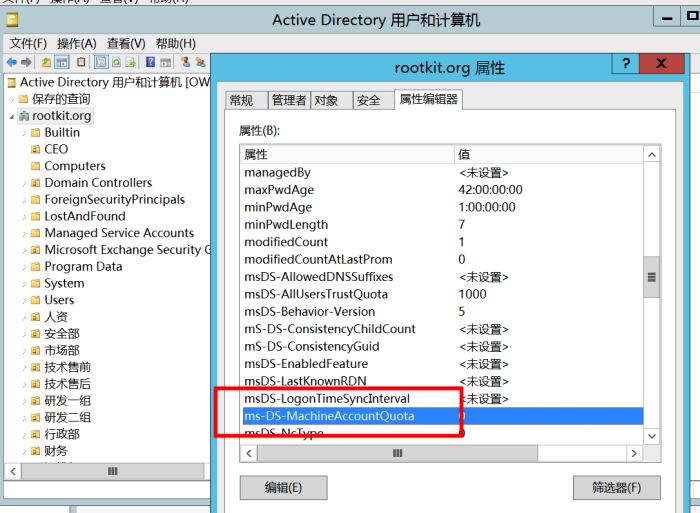Select the msDS-Behavior-Version attribute row

coord(441,312)
